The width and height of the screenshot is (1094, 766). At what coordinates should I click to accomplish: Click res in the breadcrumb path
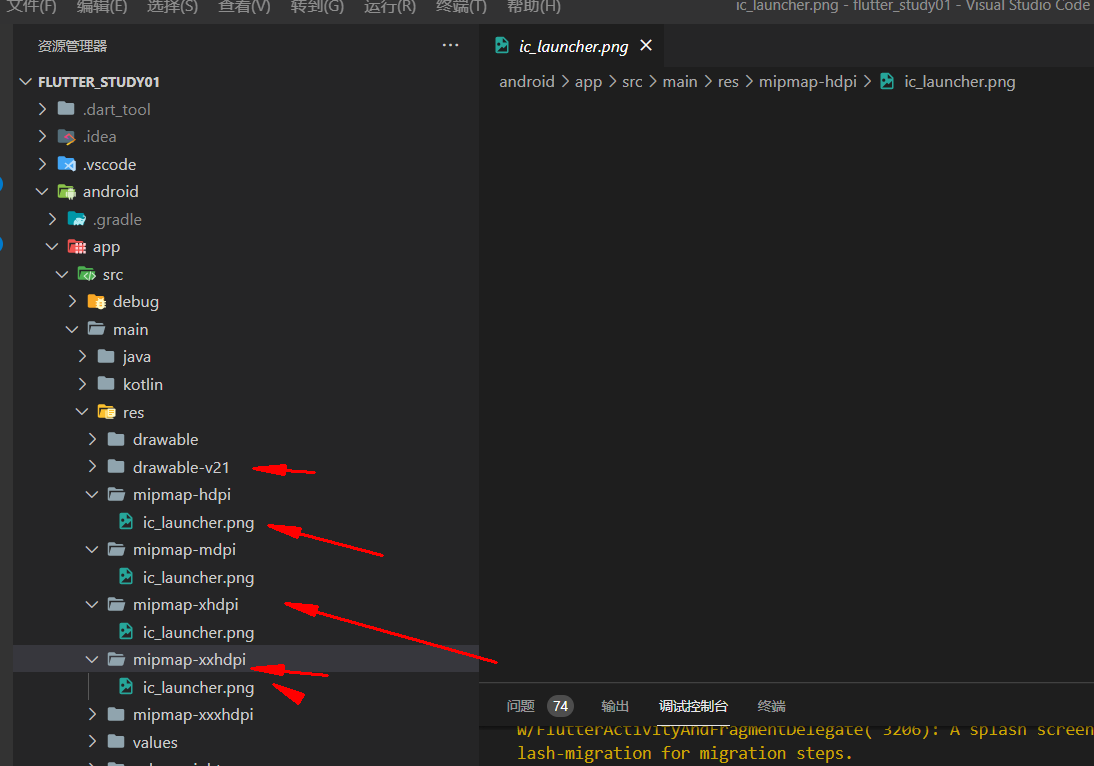728,82
